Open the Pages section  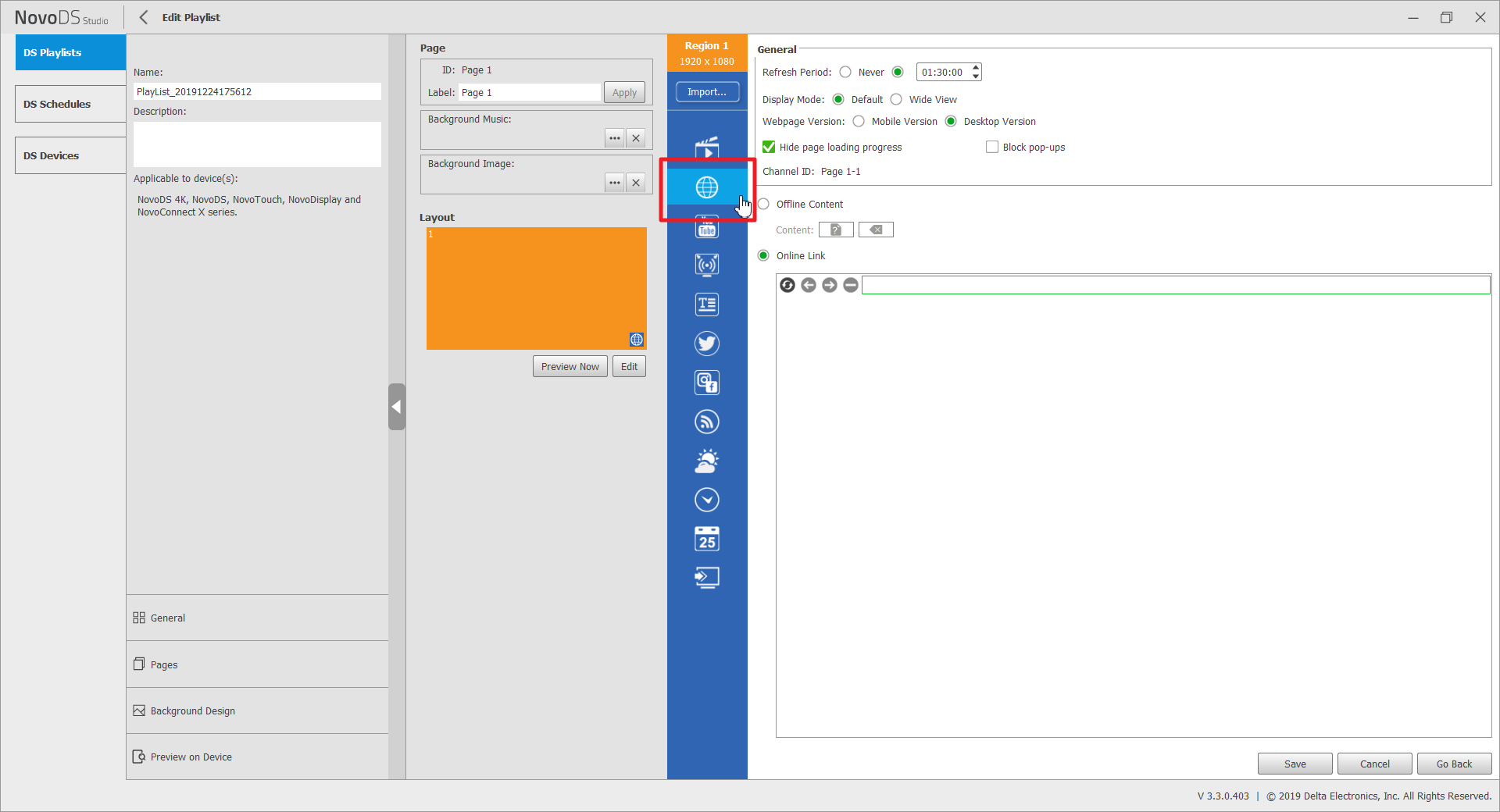[257, 664]
